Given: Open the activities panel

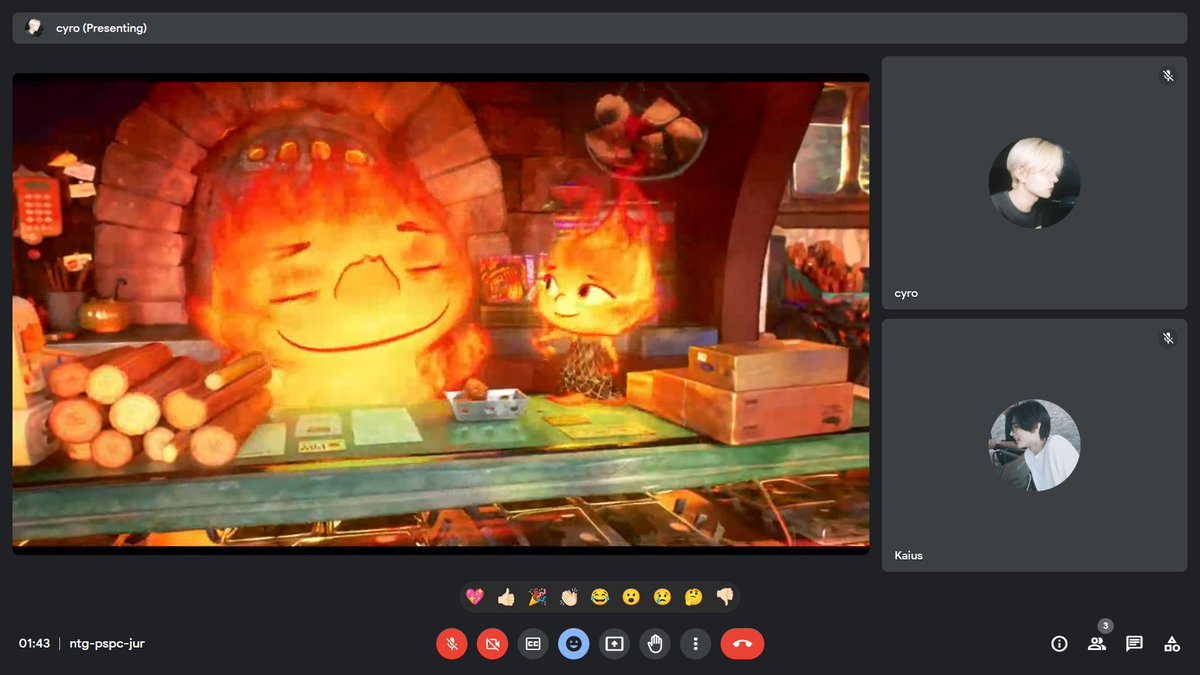Looking at the screenshot, I should coord(1172,643).
